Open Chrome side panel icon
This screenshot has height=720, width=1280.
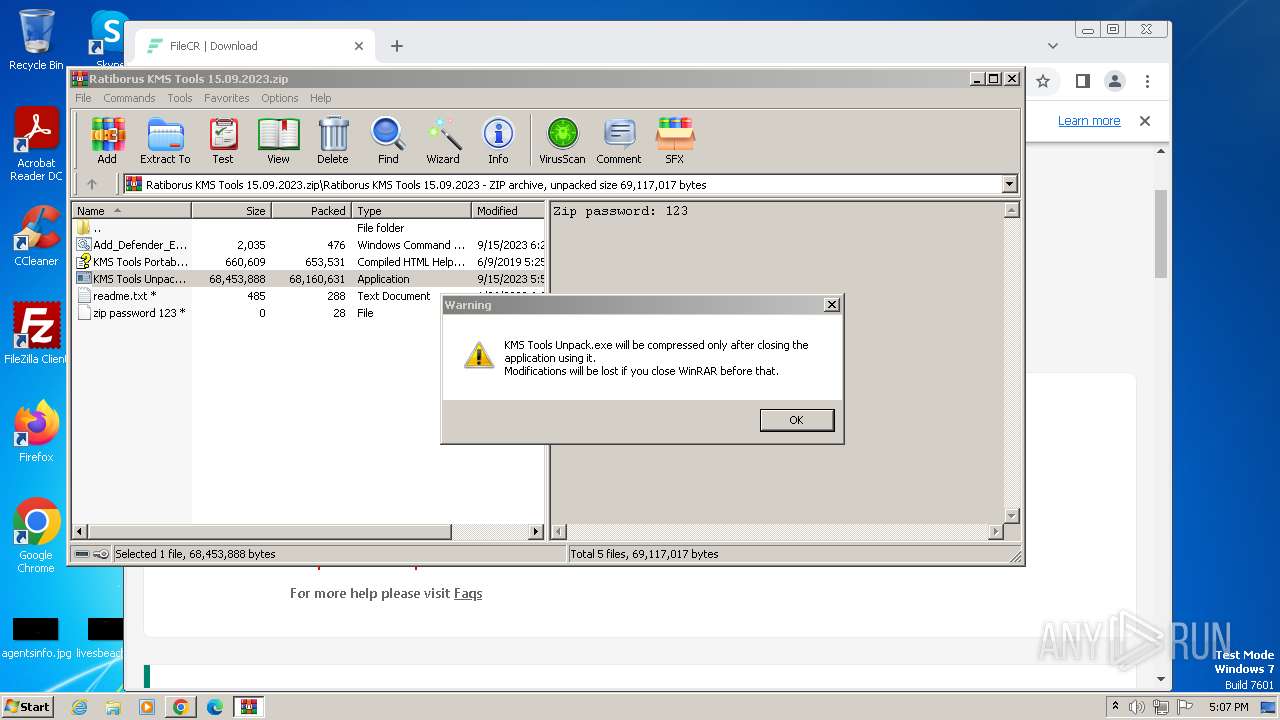pyautogui.click(x=1082, y=81)
